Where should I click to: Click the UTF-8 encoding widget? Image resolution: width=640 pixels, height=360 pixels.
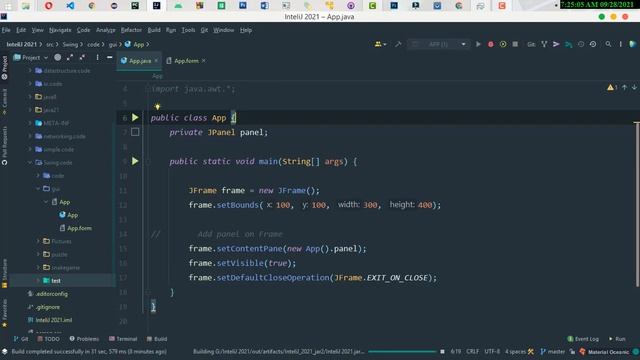(x=492, y=351)
